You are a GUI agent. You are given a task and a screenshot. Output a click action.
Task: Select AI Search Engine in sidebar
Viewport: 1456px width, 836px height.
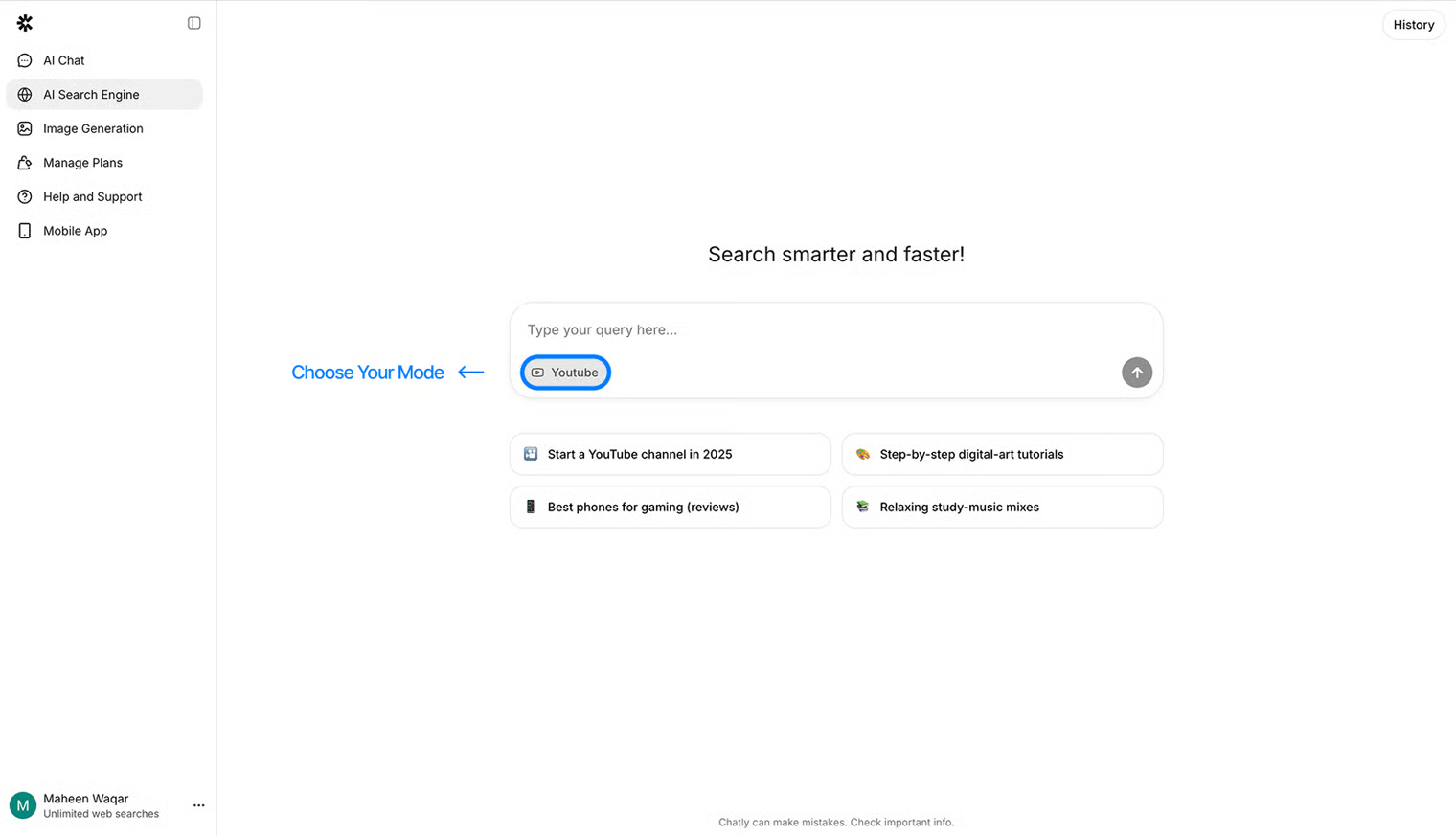[x=91, y=95]
